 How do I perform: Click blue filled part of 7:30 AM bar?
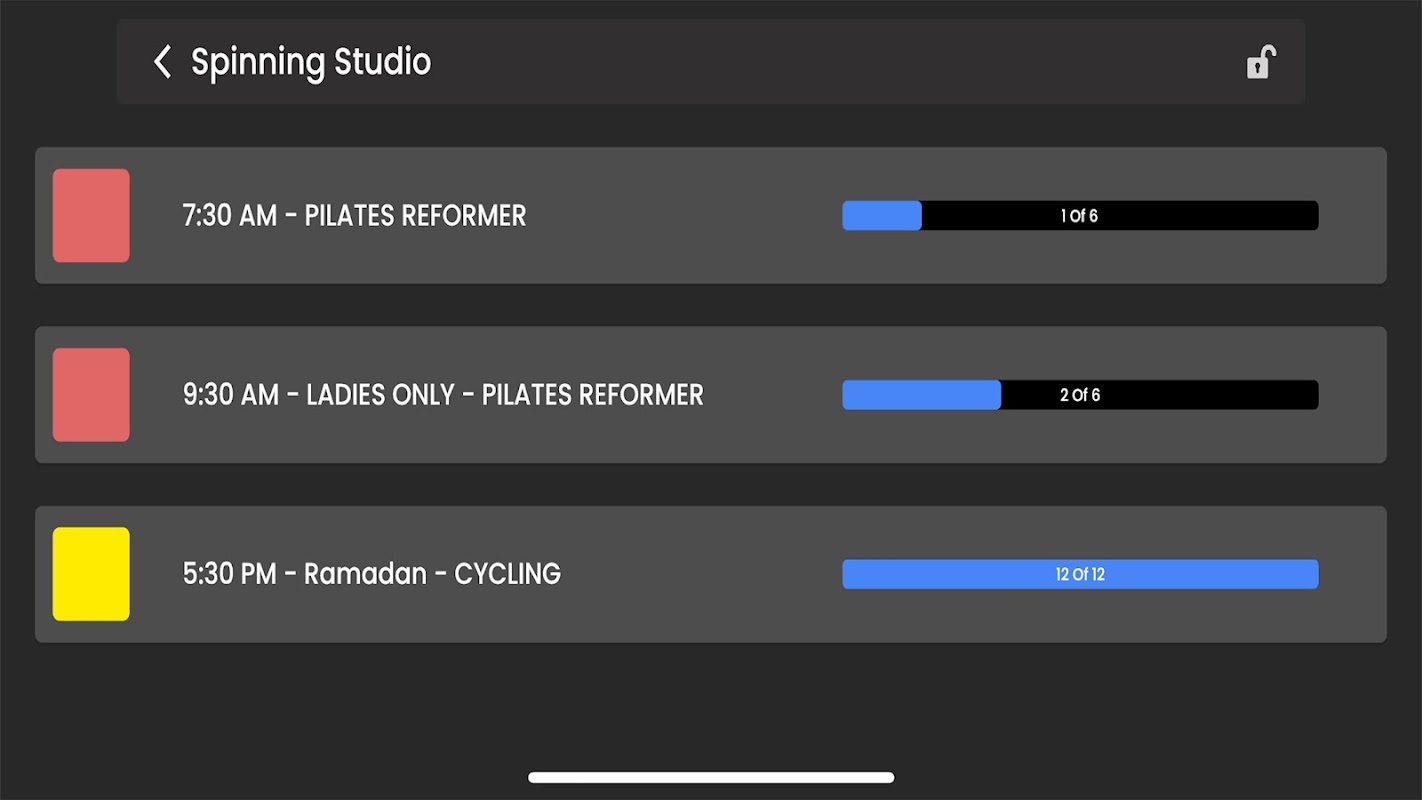pyautogui.click(x=881, y=216)
